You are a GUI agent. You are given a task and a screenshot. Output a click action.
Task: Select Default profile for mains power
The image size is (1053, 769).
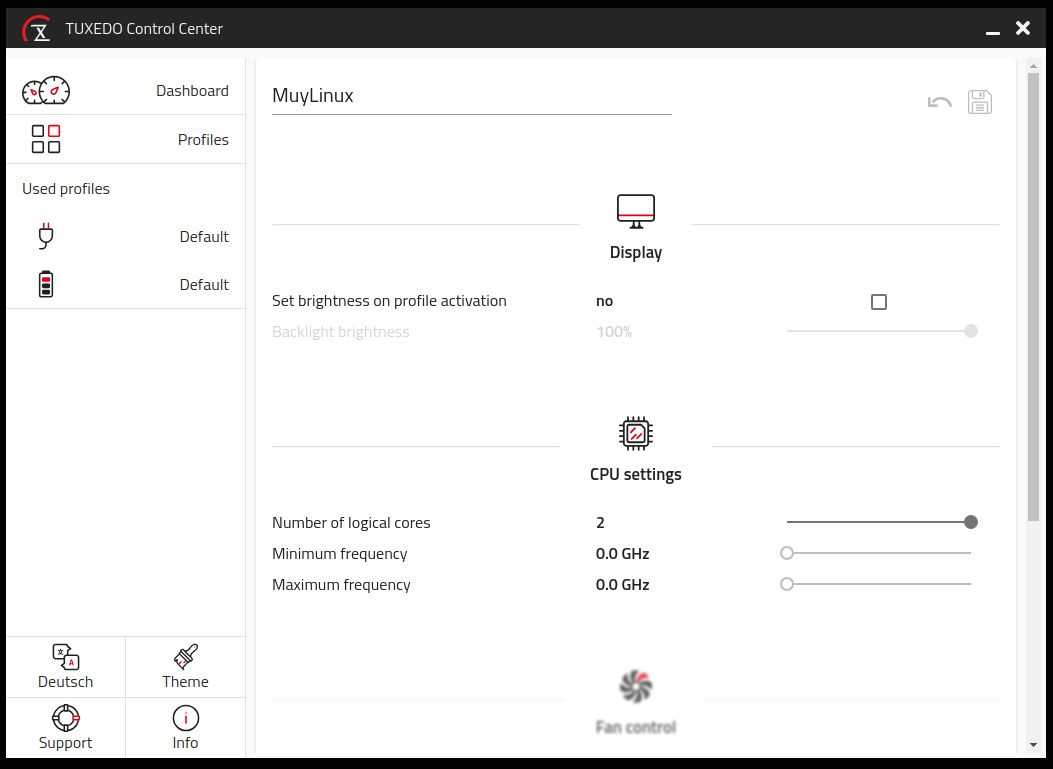tap(204, 237)
